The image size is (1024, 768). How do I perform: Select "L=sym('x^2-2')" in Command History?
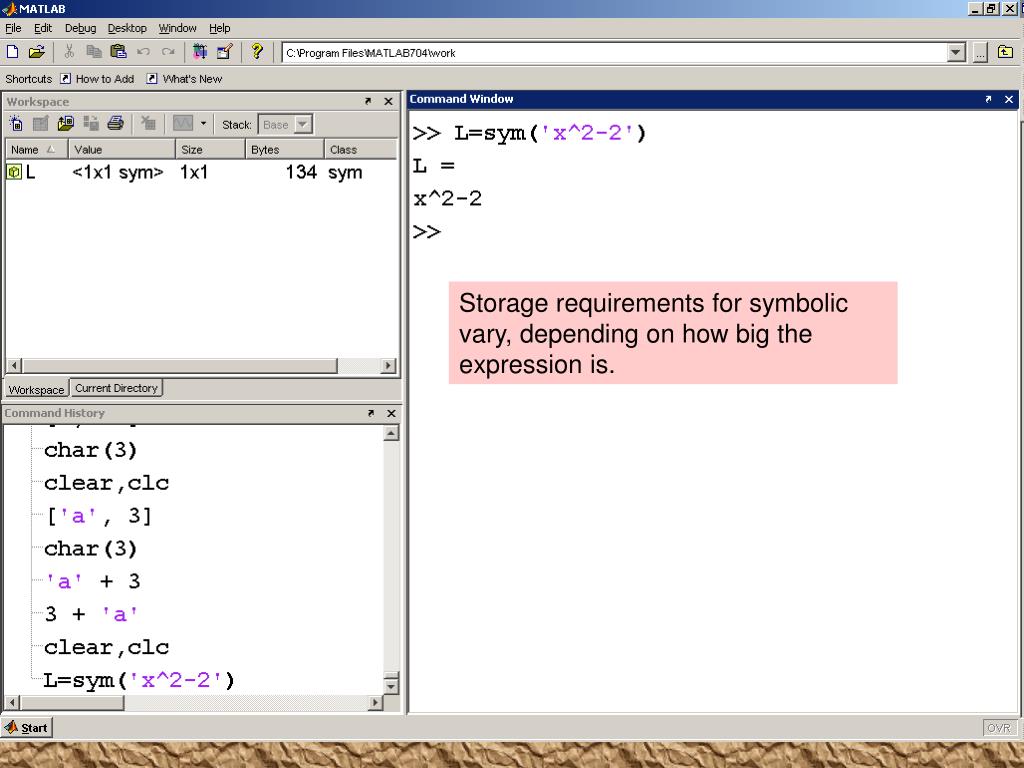(x=138, y=680)
